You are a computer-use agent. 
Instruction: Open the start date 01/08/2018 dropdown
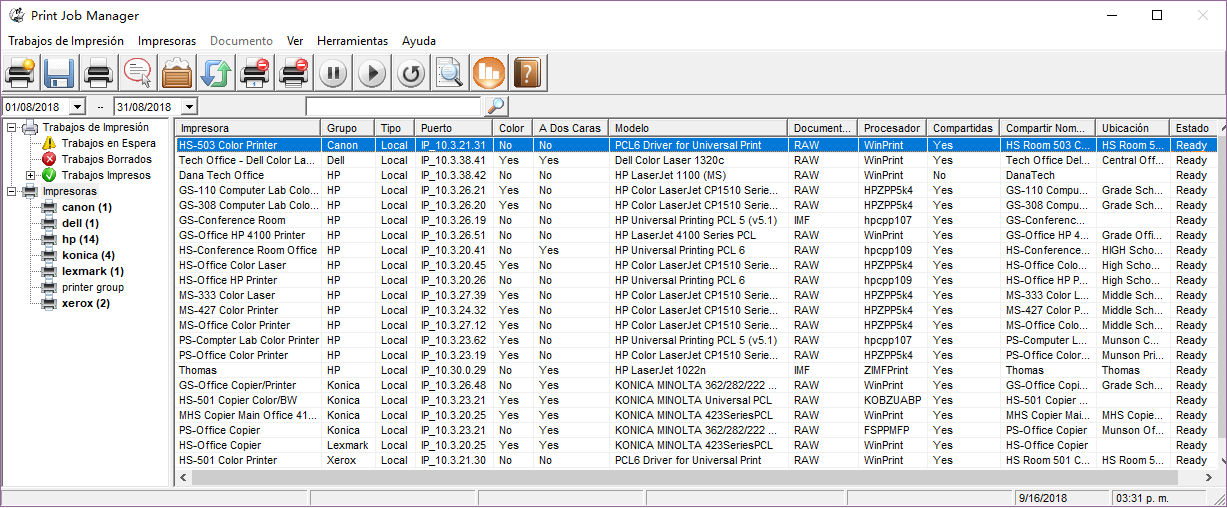click(x=77, y=106)
